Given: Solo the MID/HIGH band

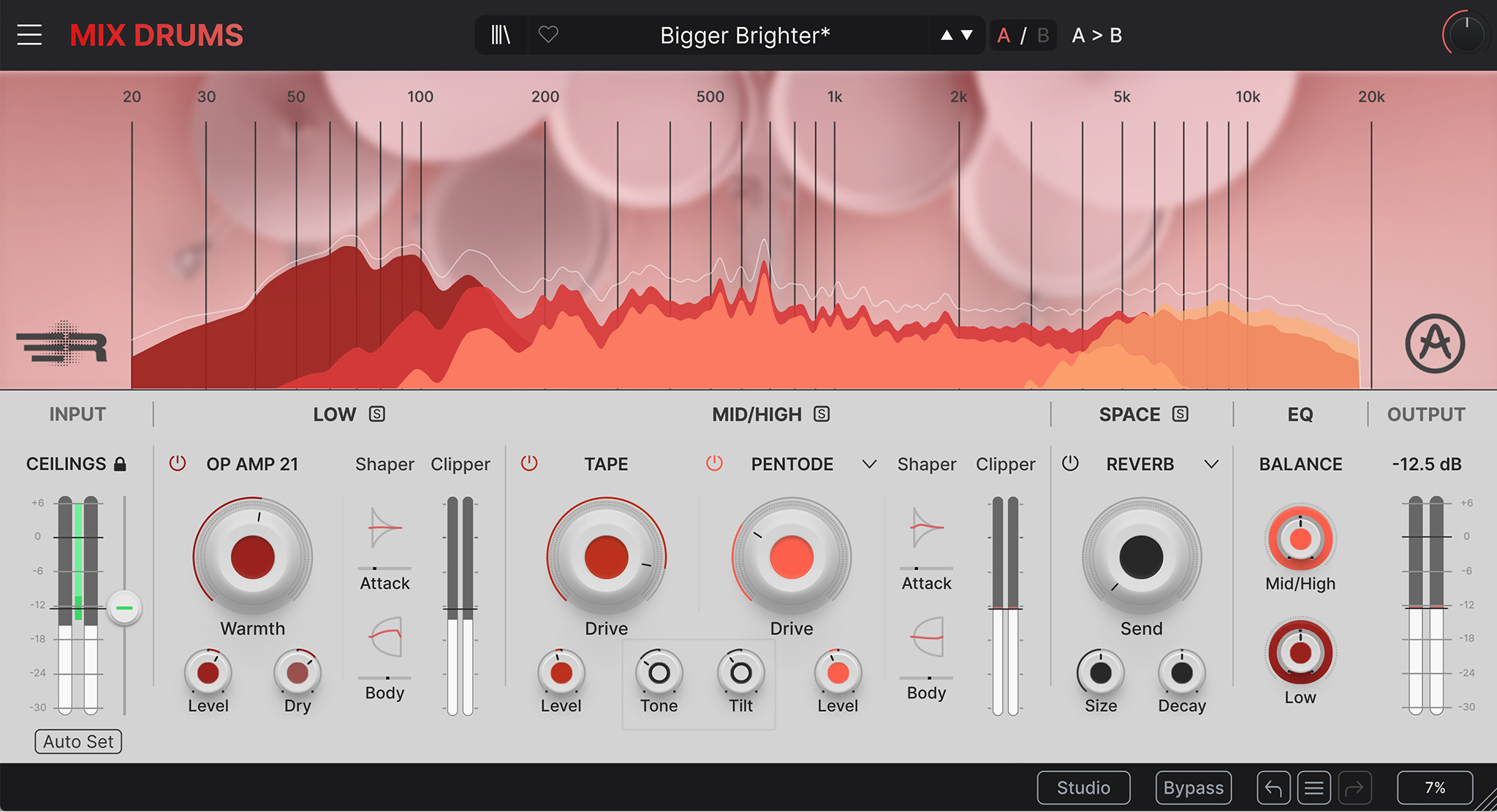Looking at the screenshot, I should click(x=822, y=414).
